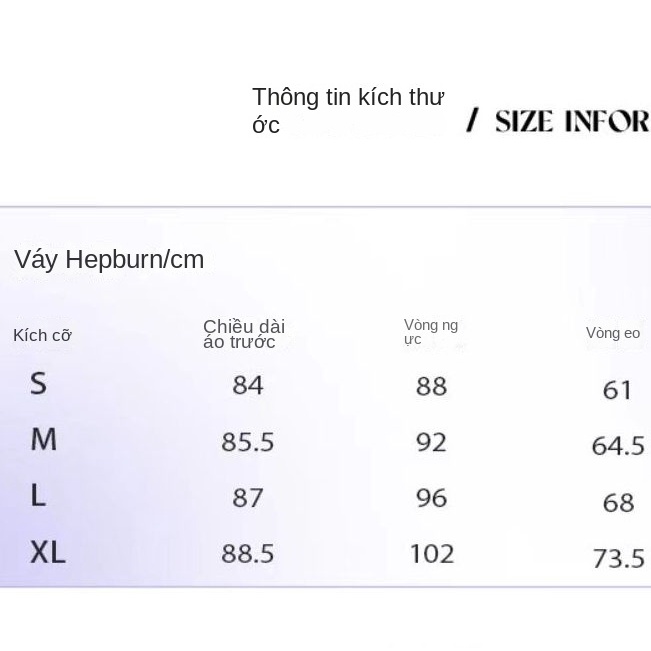Viewport: 651px width, 651px height.
Task: Click bust value 96 for size L
Action: (431, 498)
